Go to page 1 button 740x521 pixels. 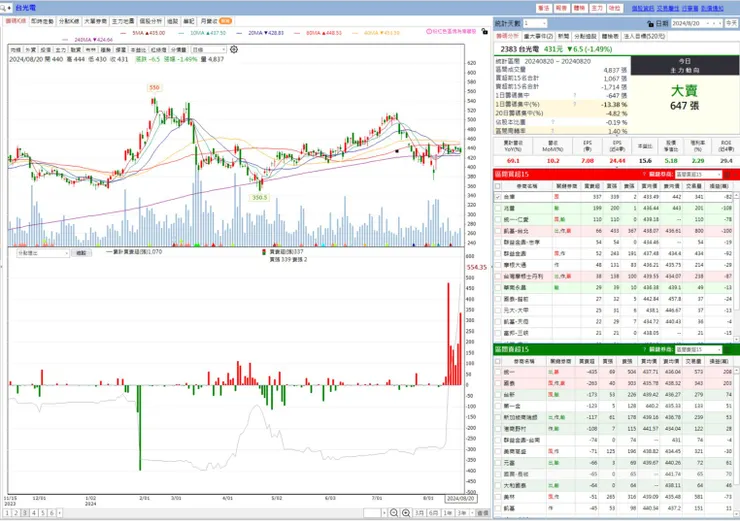click(7, 513)
